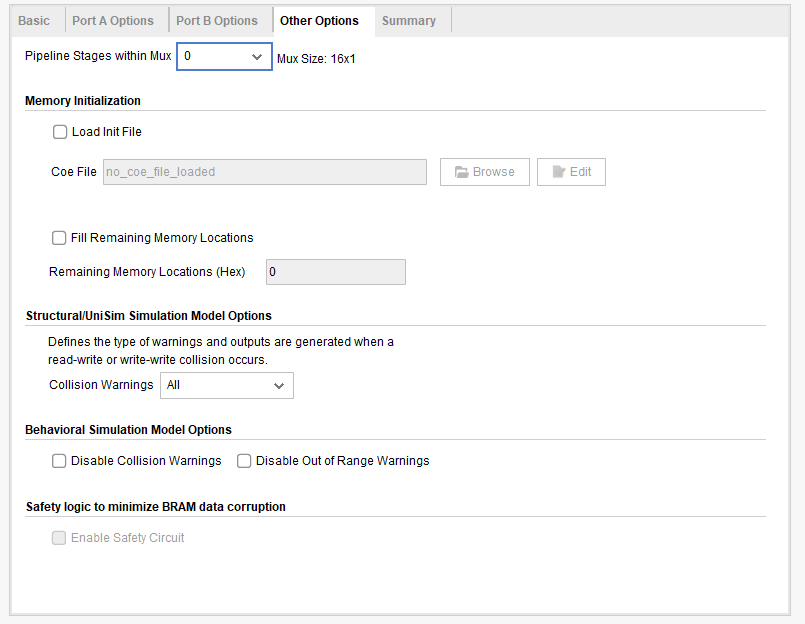Check Fill Remaining Memory Locations
Screen dimensions: 805x624
pos(59,238)
